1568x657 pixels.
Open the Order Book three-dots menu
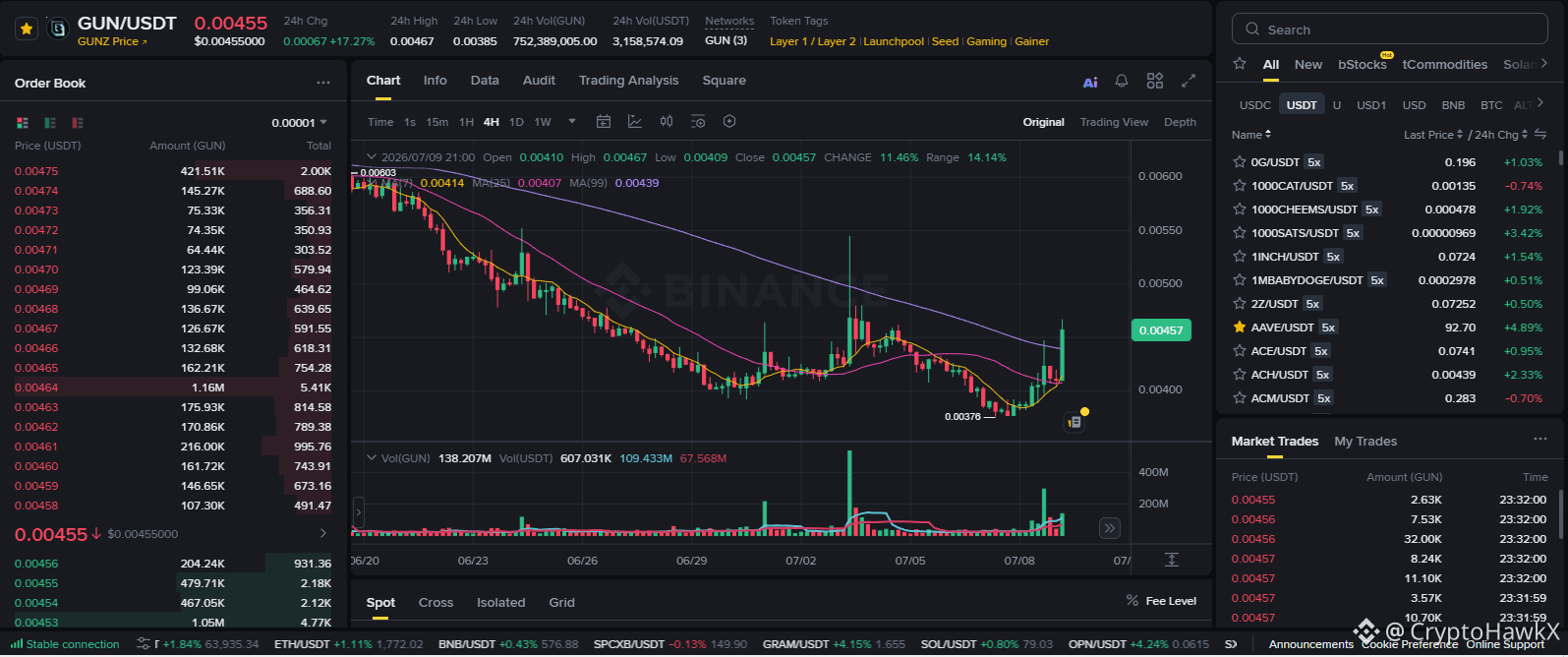pos(323,84)
